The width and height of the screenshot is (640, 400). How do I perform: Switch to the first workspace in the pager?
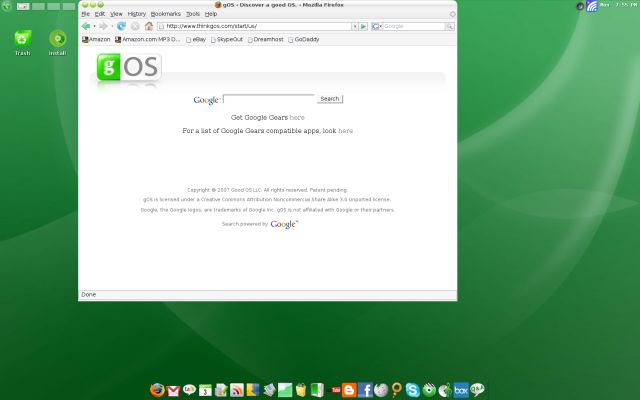[x=23, y=6]
